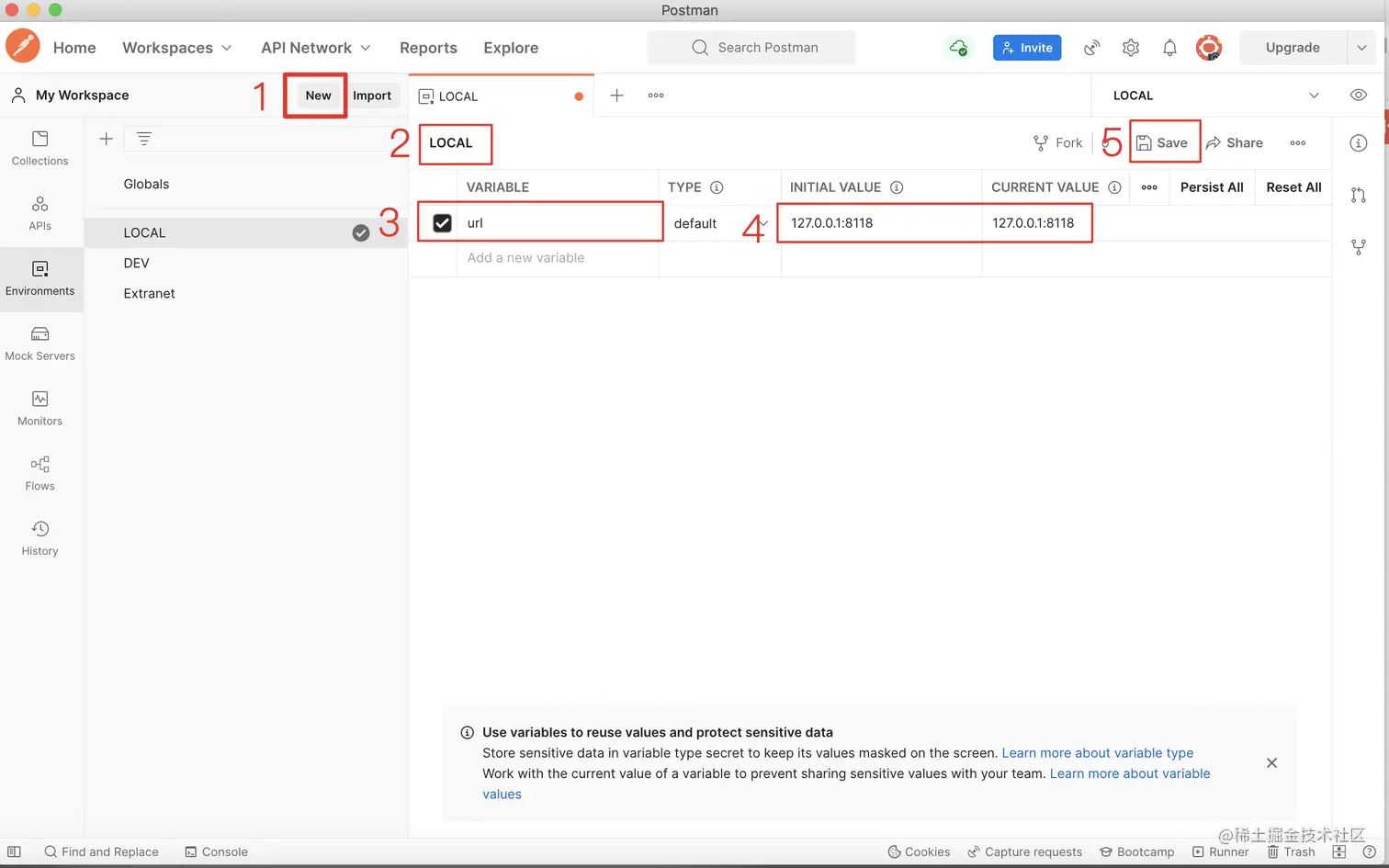Click the url initial value cell
The width and height of the screenshot is (1389, 868).
pos(880,223)
